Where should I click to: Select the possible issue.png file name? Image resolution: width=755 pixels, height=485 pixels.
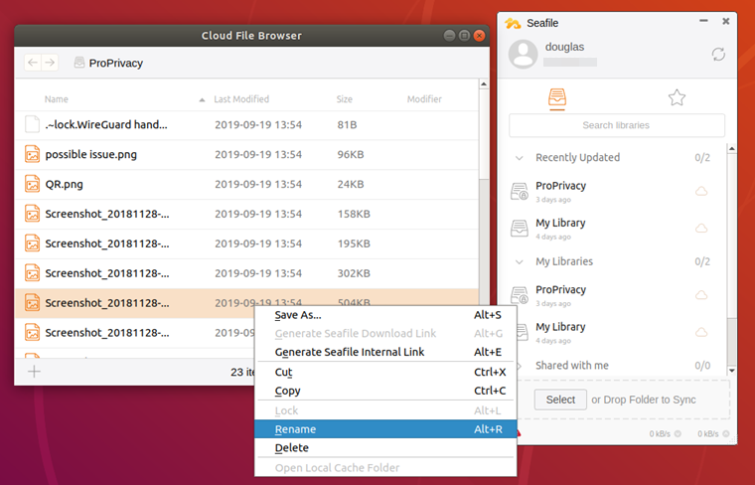click(91, 155)
